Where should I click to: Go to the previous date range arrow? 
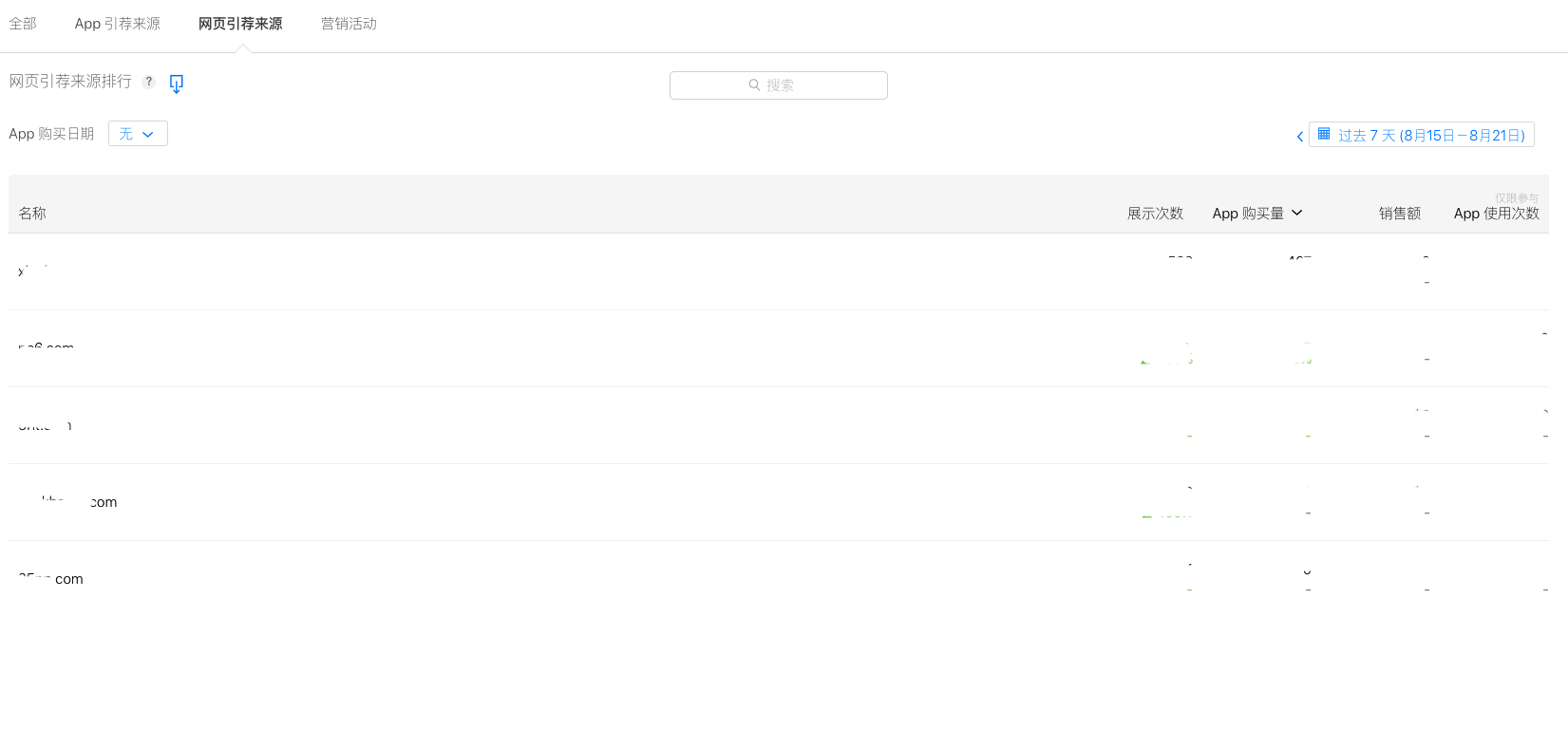pyautogui.click(x=1299, y=136)
